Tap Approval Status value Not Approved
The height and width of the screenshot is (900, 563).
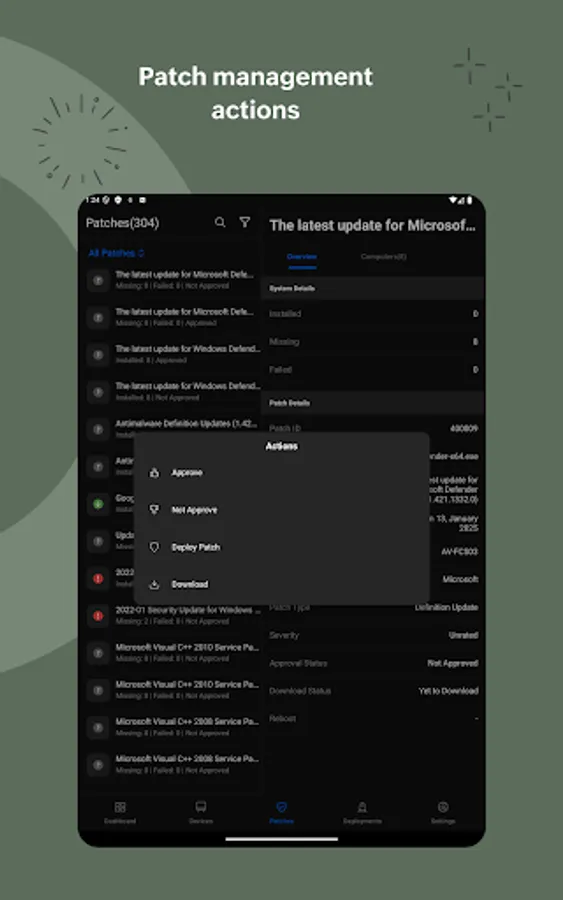(453, 663)
